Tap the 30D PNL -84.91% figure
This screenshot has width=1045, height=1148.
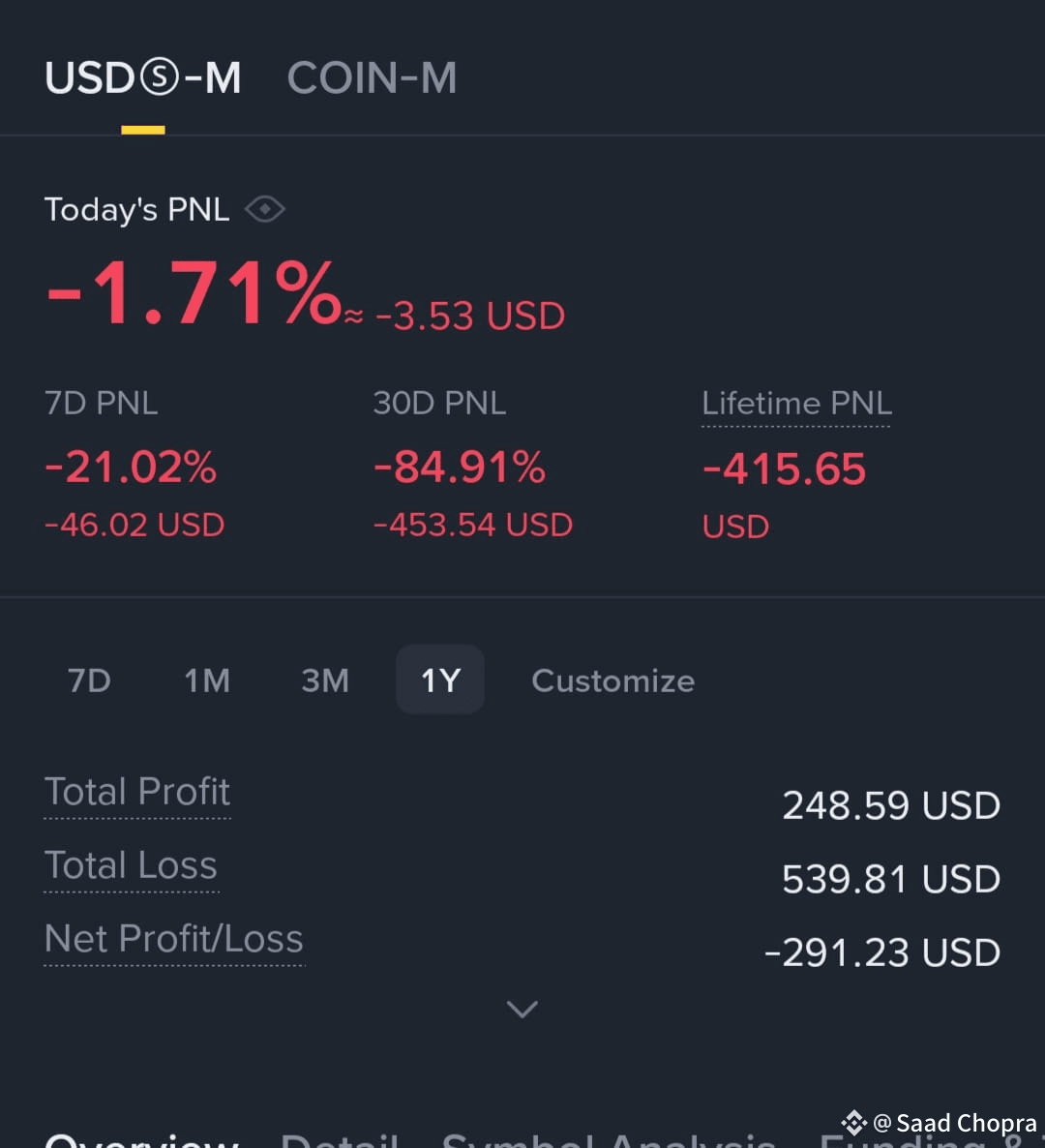click(x=460, y=468)
